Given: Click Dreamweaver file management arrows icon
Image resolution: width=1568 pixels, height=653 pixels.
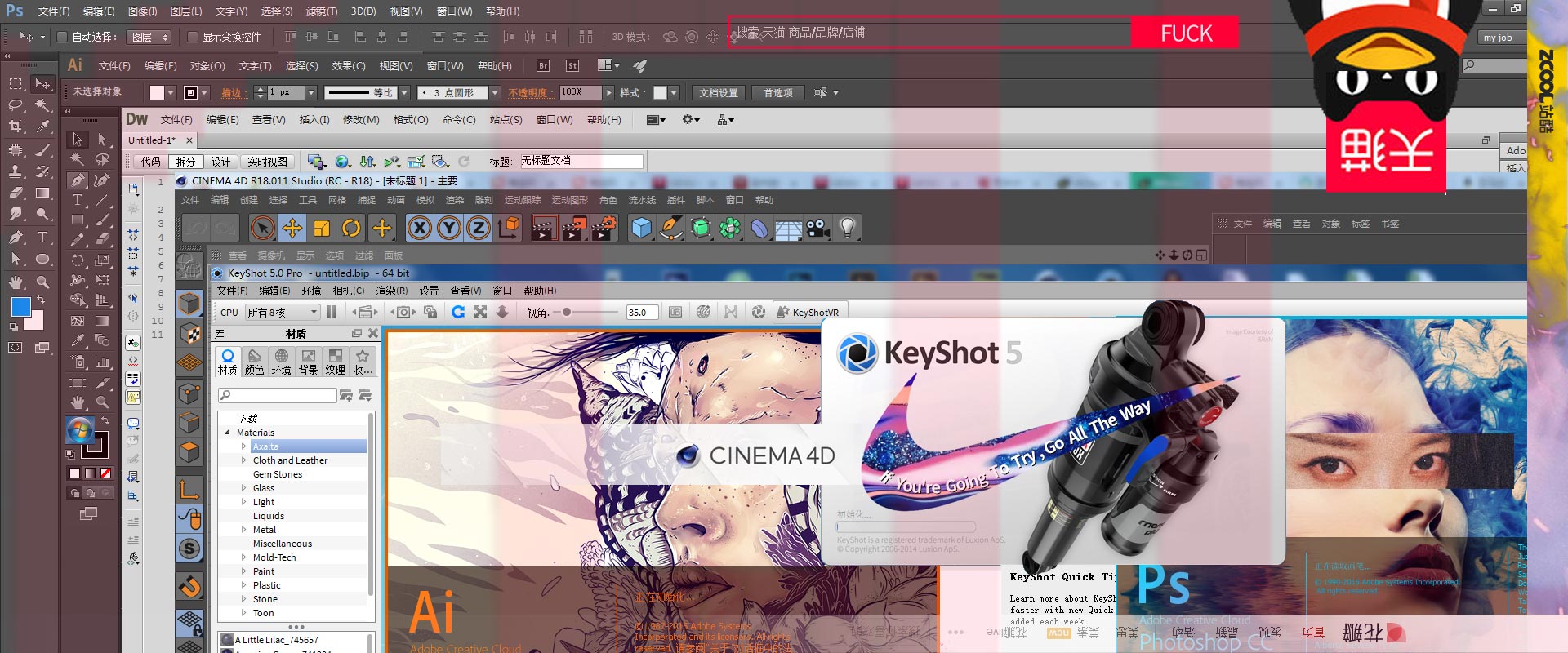Looking at the screenshot, I should pos(367,162).
